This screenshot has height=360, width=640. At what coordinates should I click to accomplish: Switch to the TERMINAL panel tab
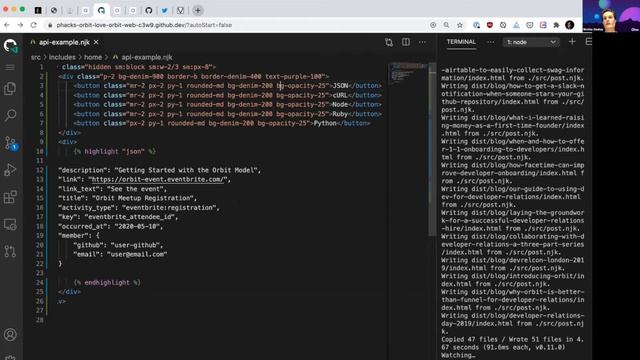tap(461, 42)
